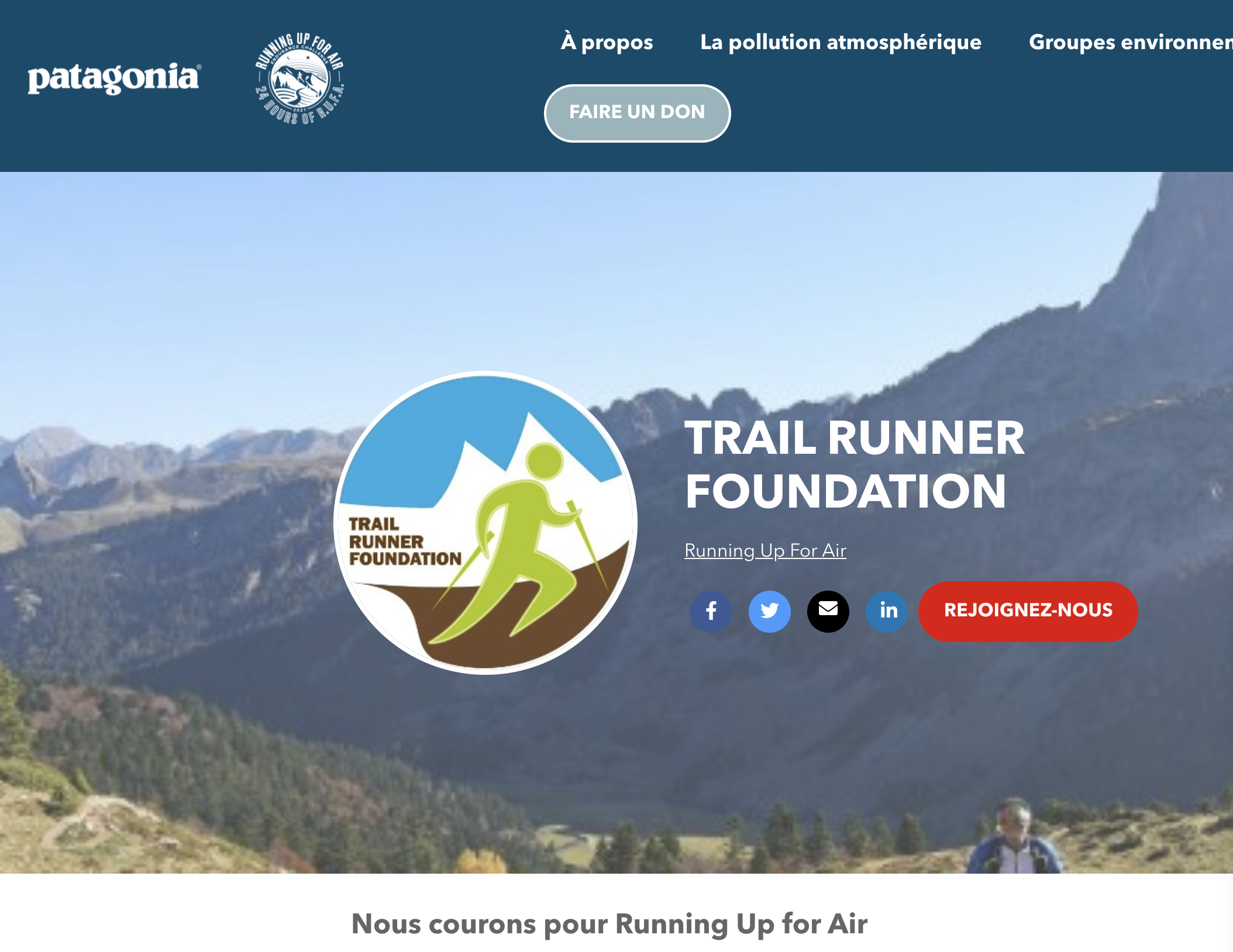The height and width of the screenshot is (952, 1233).
Task: Click the Patagonia logo in the header
Action: point(114,78)
